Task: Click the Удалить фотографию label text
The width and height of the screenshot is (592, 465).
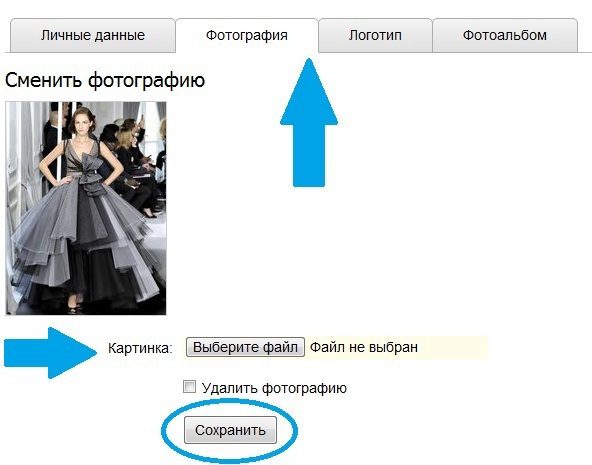Action: [x=274, y=388]
